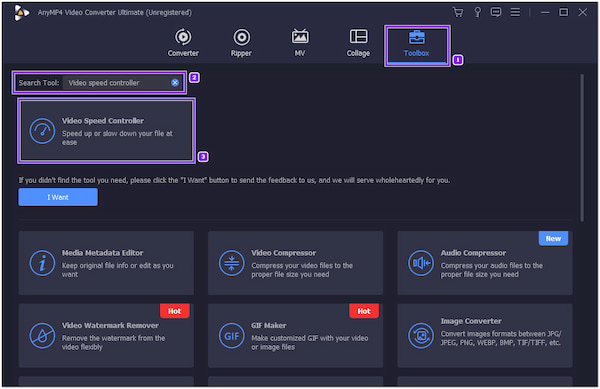Click the I Want button
Image resolution: width=600 pixels, height=389 pixels.
(x=58, y=197)
